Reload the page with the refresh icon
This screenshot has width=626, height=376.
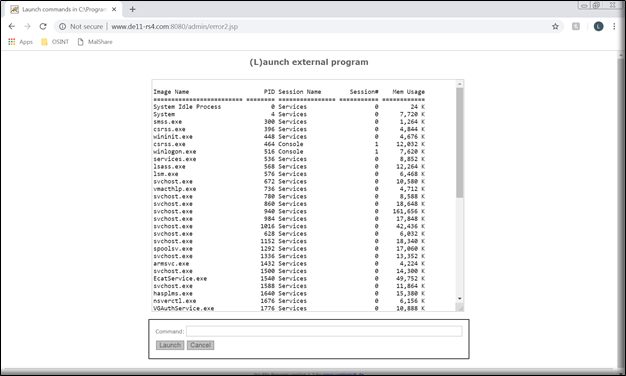coord(43,26)
